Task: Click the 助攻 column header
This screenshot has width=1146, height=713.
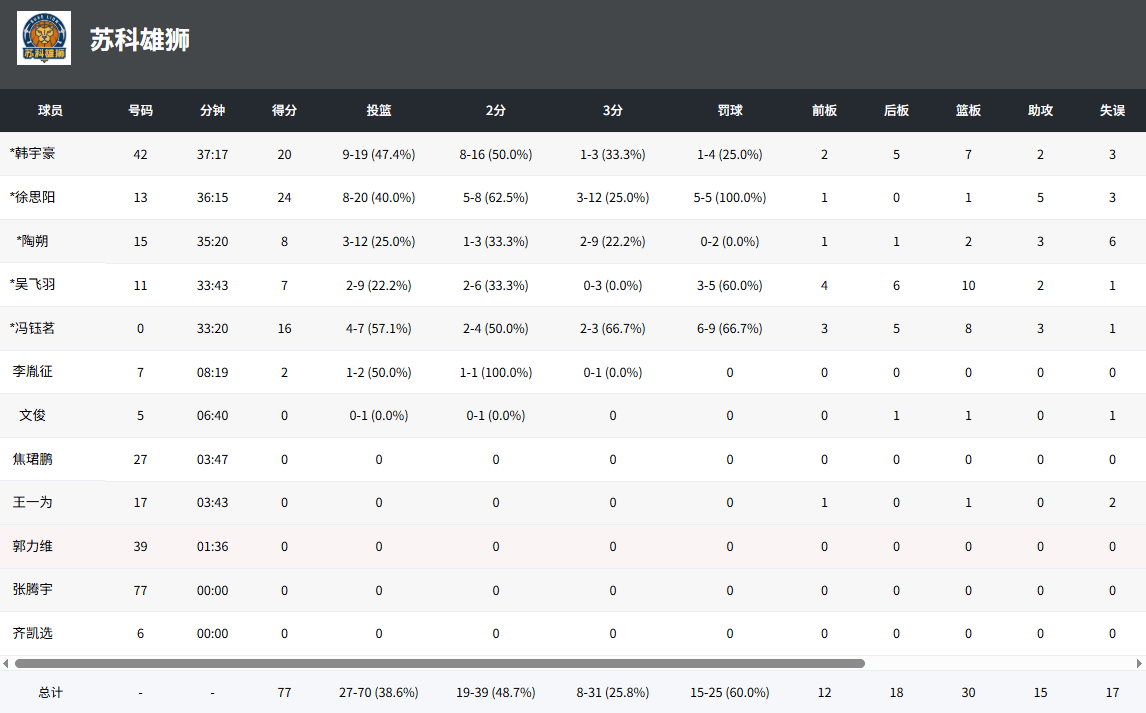Action: pyautogui.click(x=1040, y=110)
